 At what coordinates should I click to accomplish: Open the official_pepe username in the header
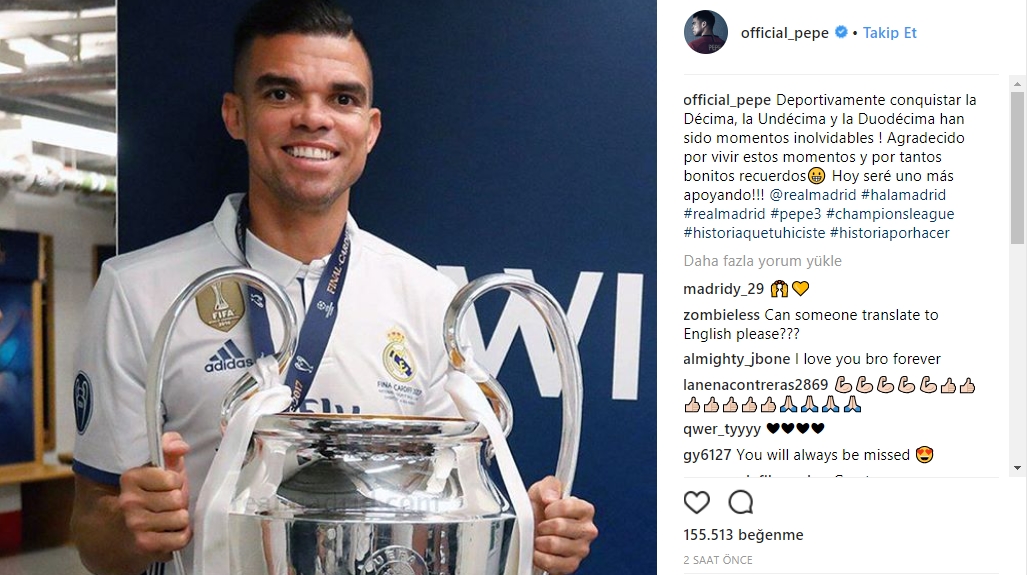coord(785,33)
